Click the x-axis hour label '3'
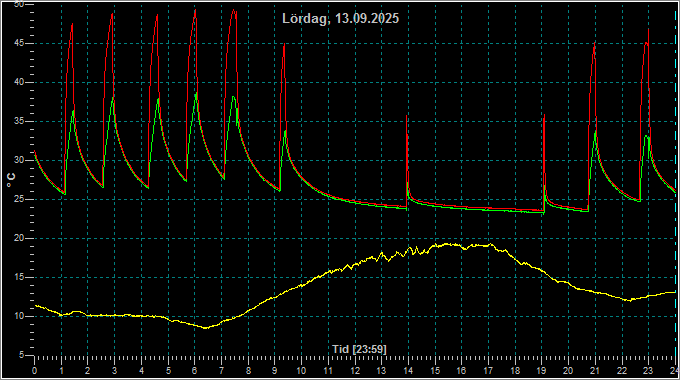680x380 pixels. click(114, 371)
